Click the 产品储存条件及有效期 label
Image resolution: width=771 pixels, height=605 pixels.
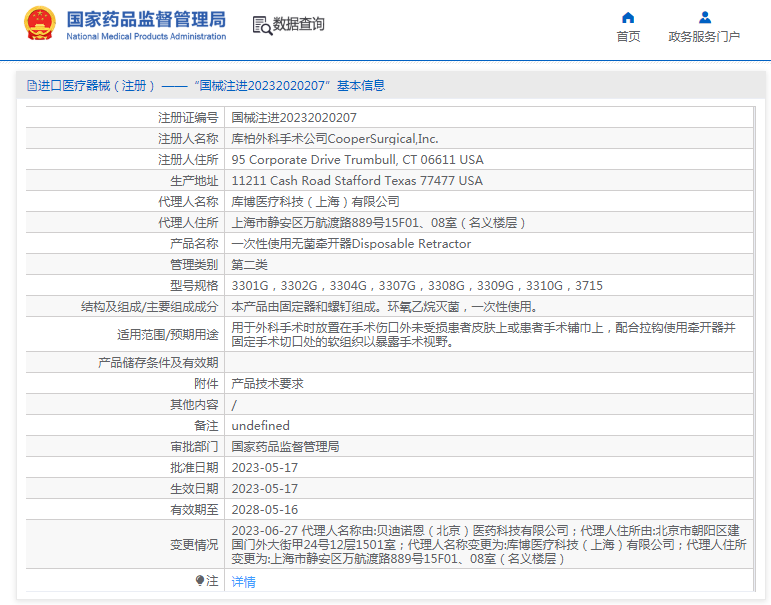coord(158,363)
